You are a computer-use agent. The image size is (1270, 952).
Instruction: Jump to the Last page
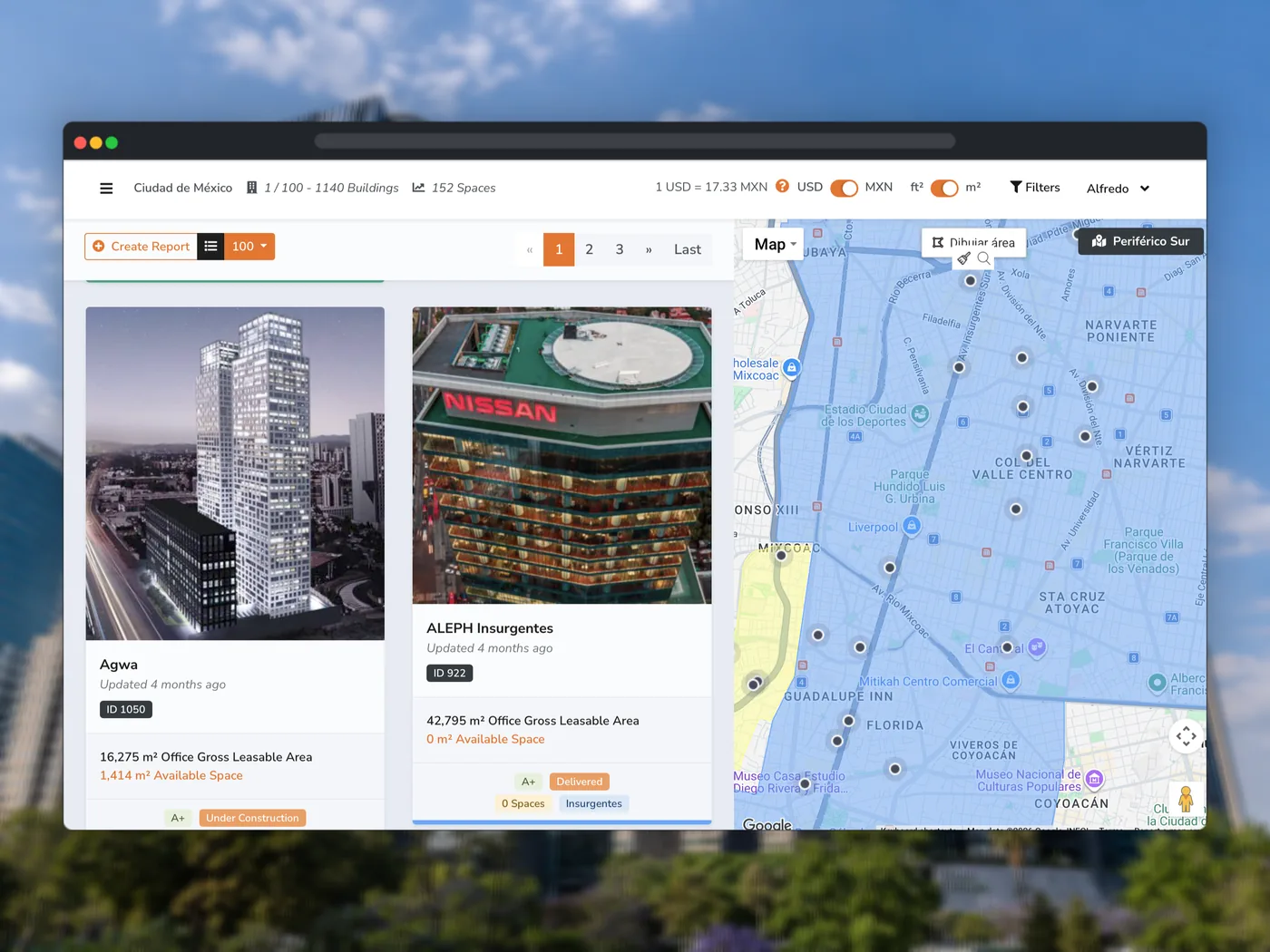point(688,249)
